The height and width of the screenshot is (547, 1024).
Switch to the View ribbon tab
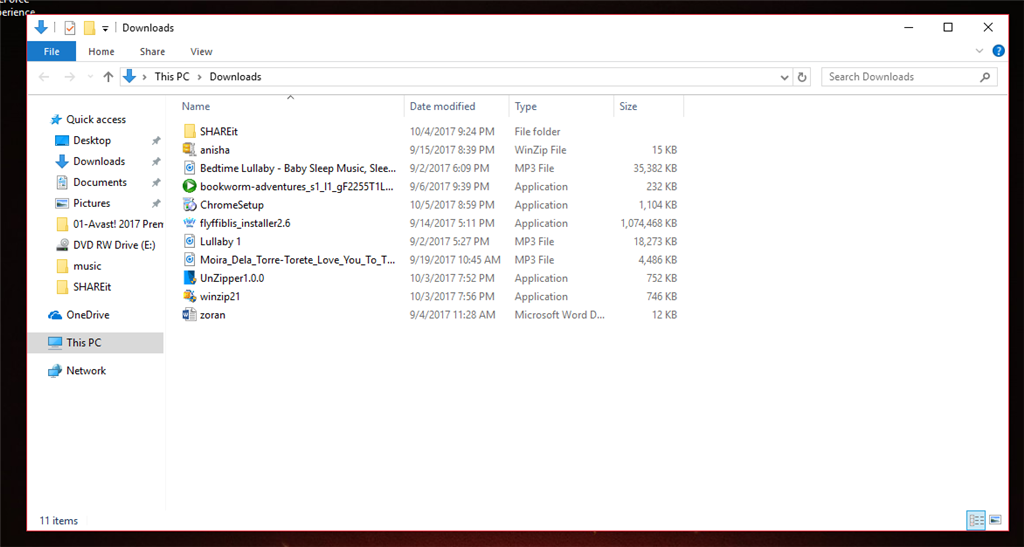pos(201,52)
